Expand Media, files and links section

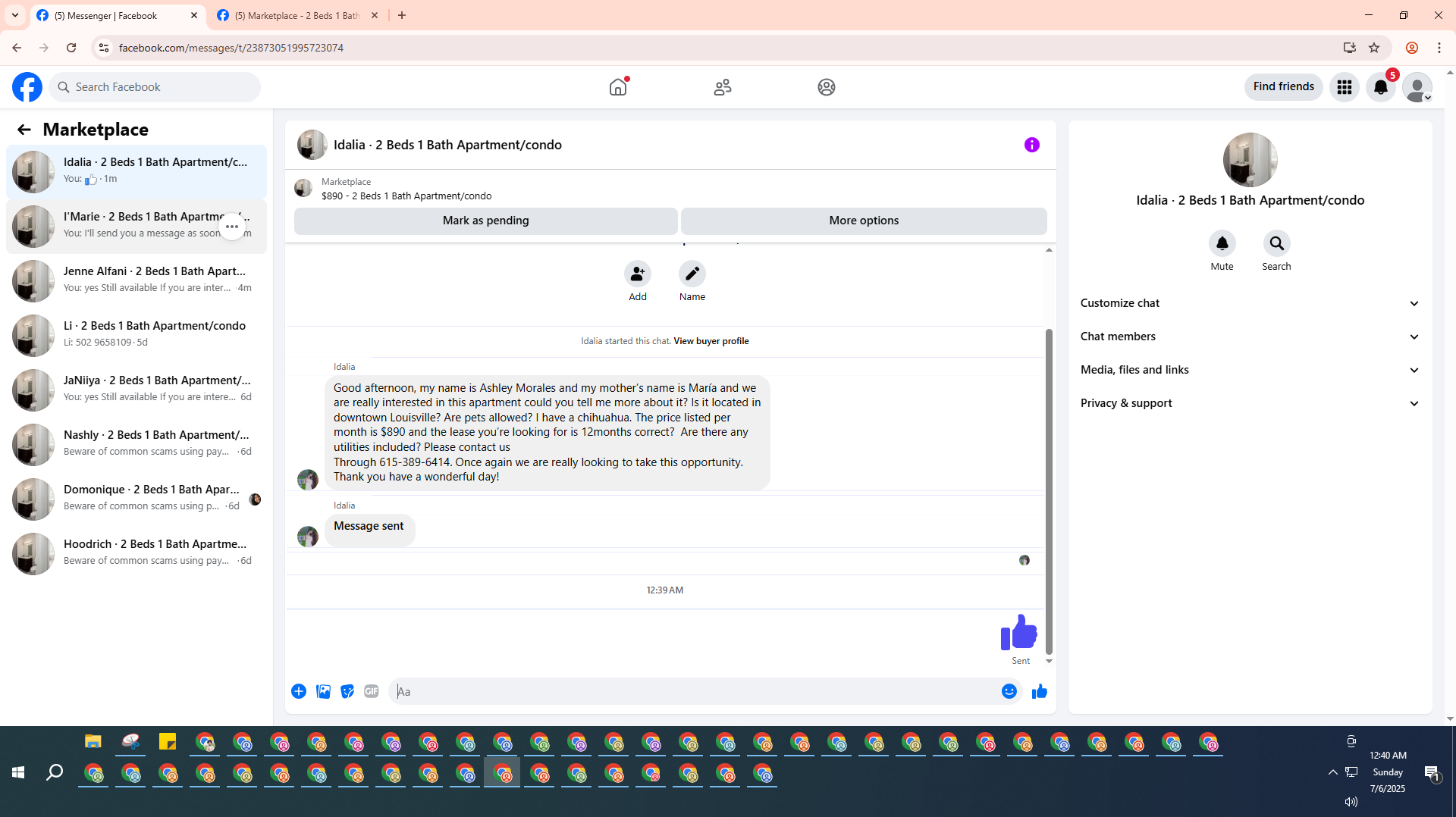pyautogui.click(x=1250, y=370)
